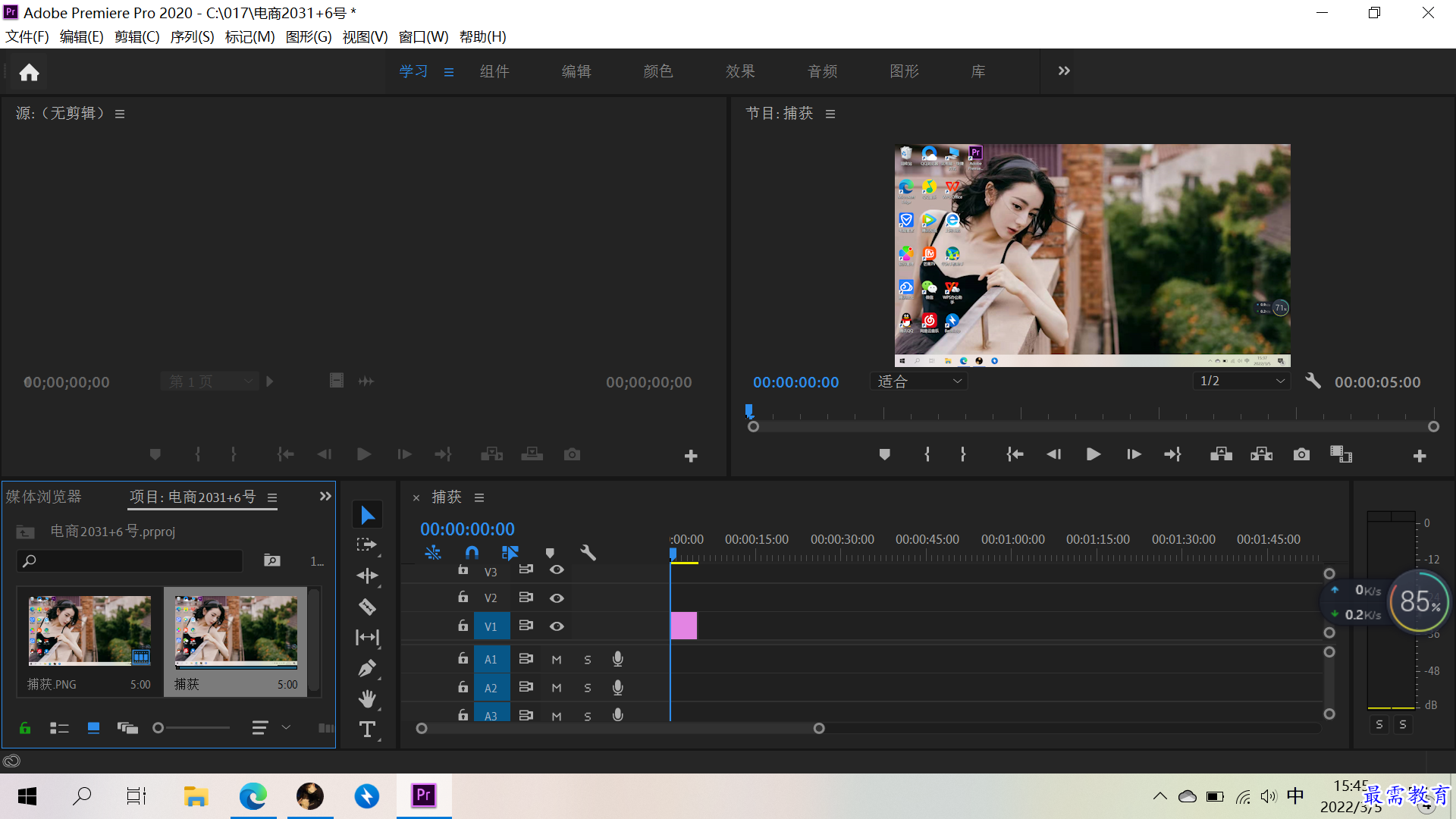Step back one frame in Program monitor
The height and width of the screenshot is (819, 1456).
[x=1053, y=454]
